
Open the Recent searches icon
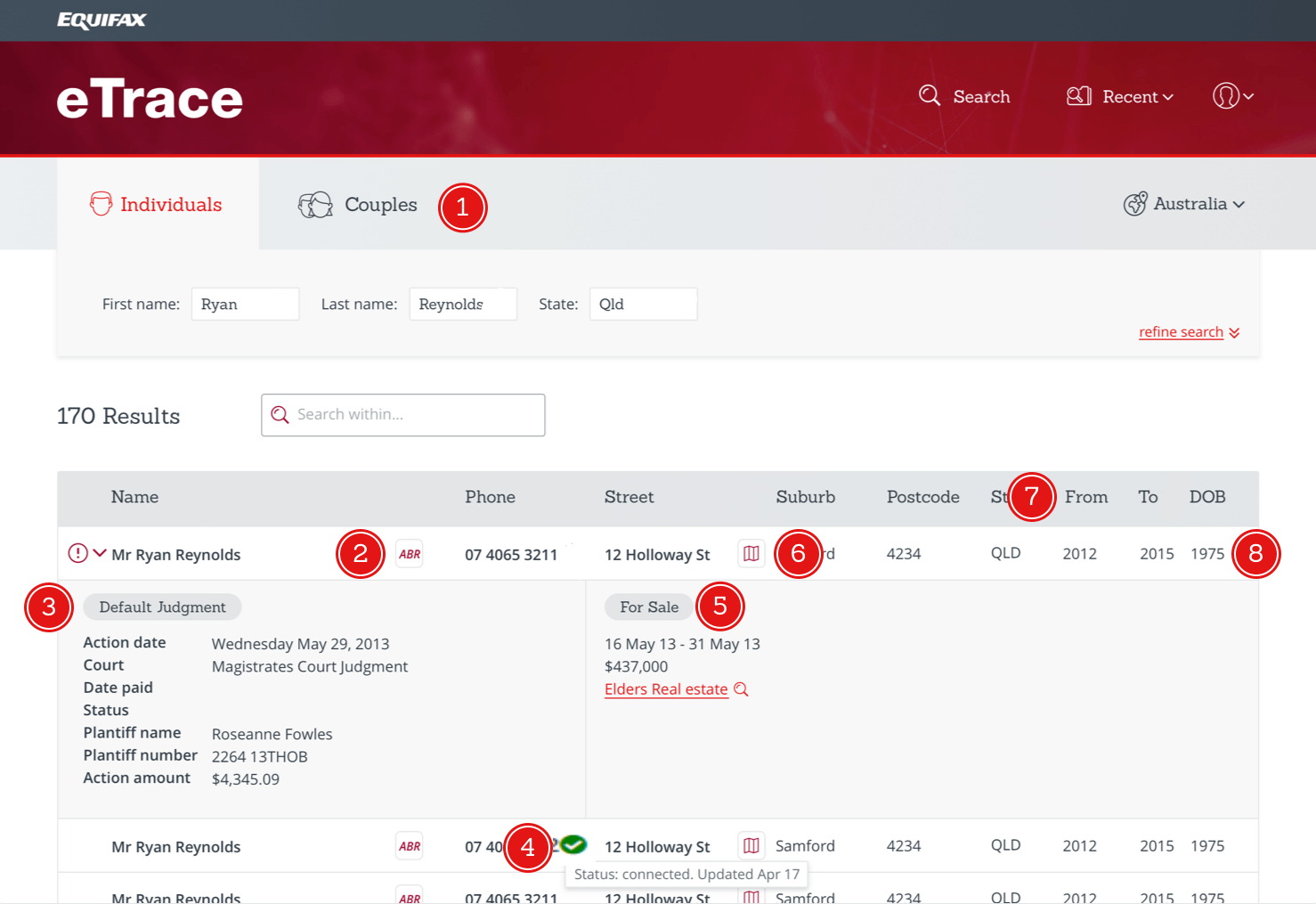click(1078, 95)
